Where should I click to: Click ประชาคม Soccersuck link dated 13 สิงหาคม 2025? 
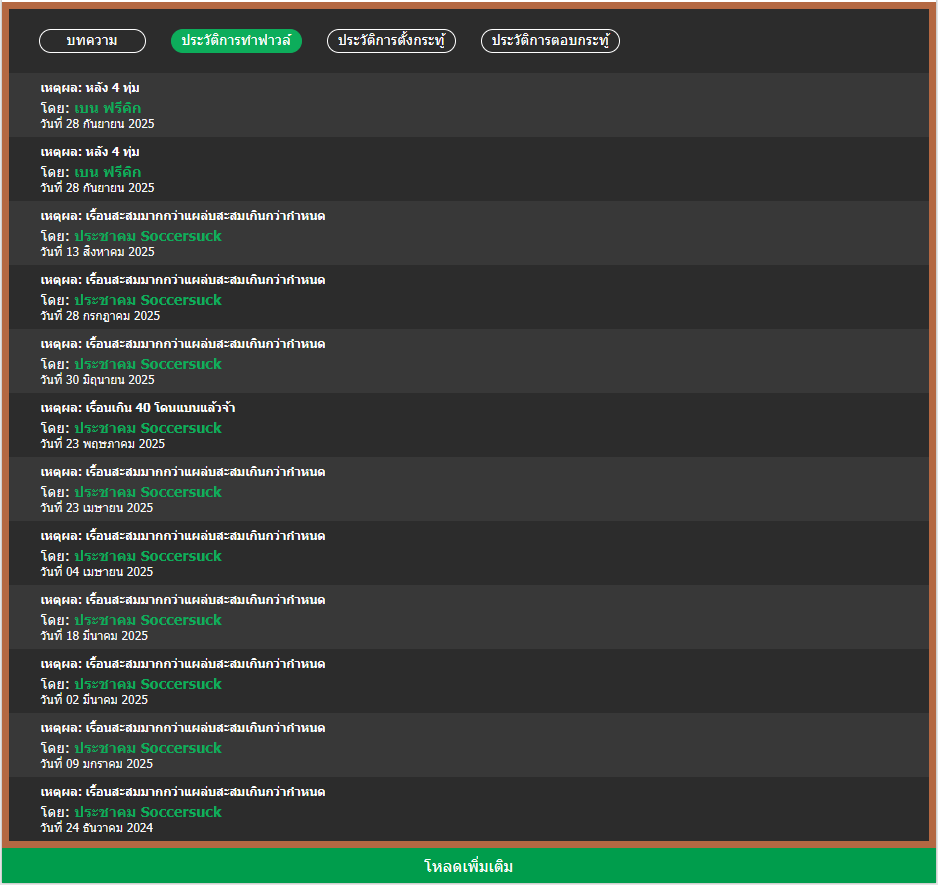[x=147, y=236]
